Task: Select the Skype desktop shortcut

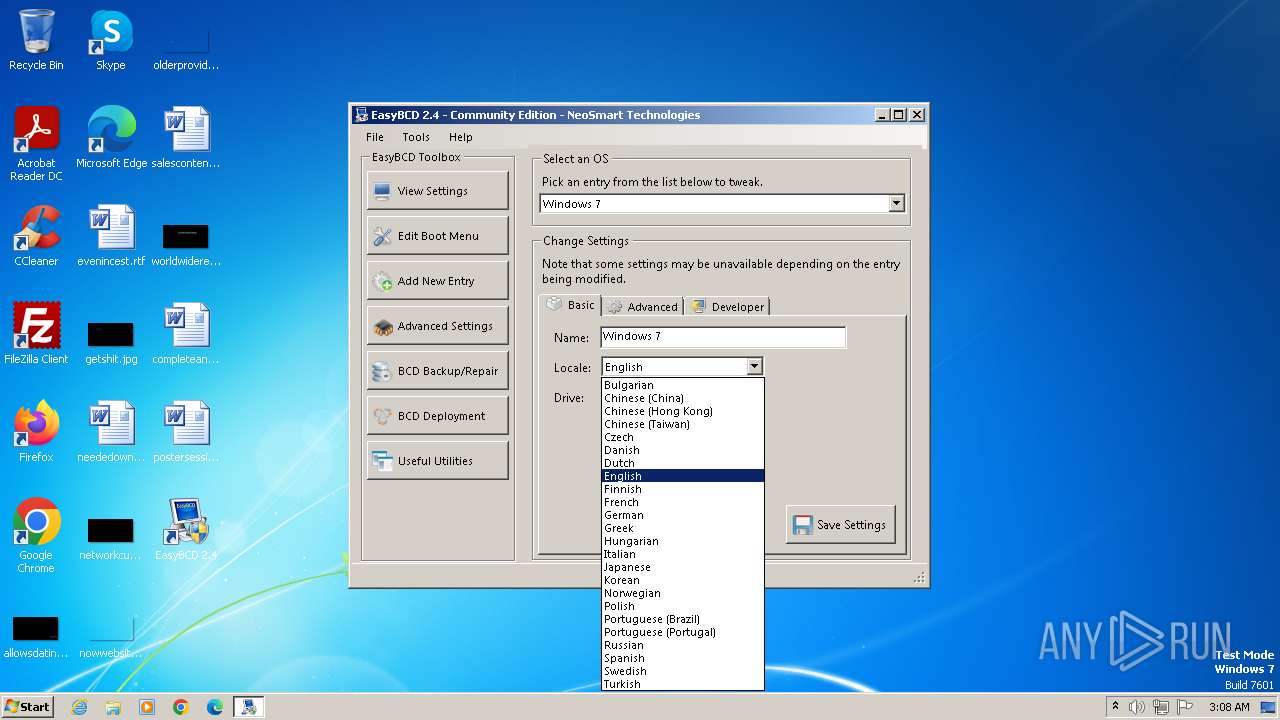Action: (111, 40)
